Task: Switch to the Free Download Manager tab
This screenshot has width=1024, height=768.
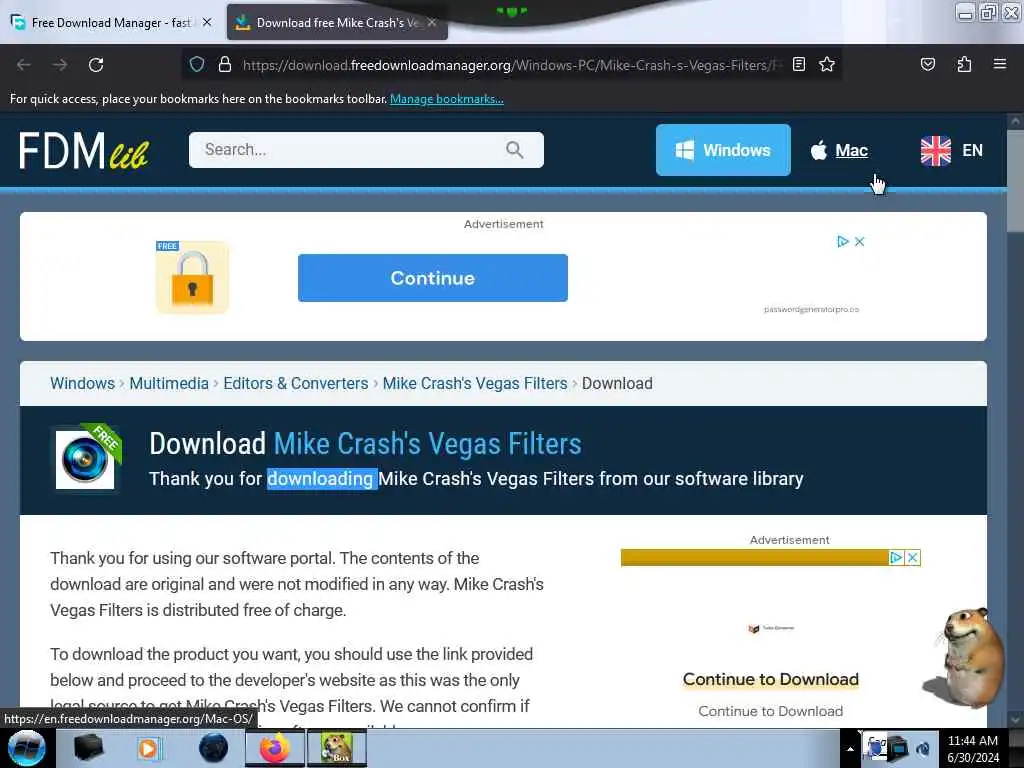Action: tap(111, 23)
